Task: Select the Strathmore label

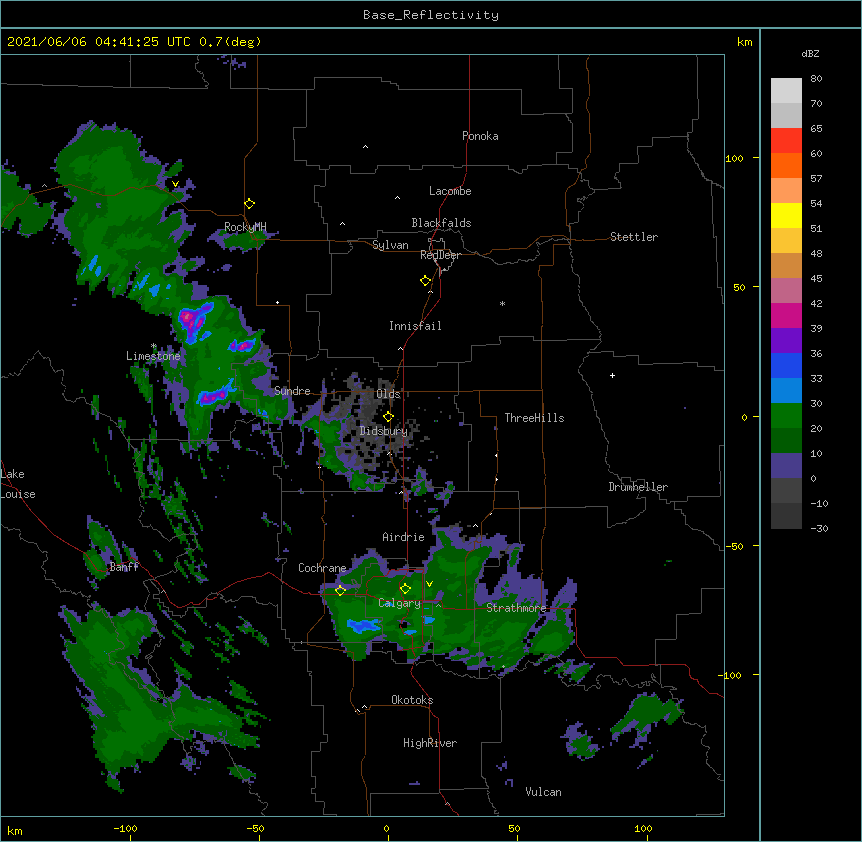Action: pyautogui.click(x=516, y=608)
